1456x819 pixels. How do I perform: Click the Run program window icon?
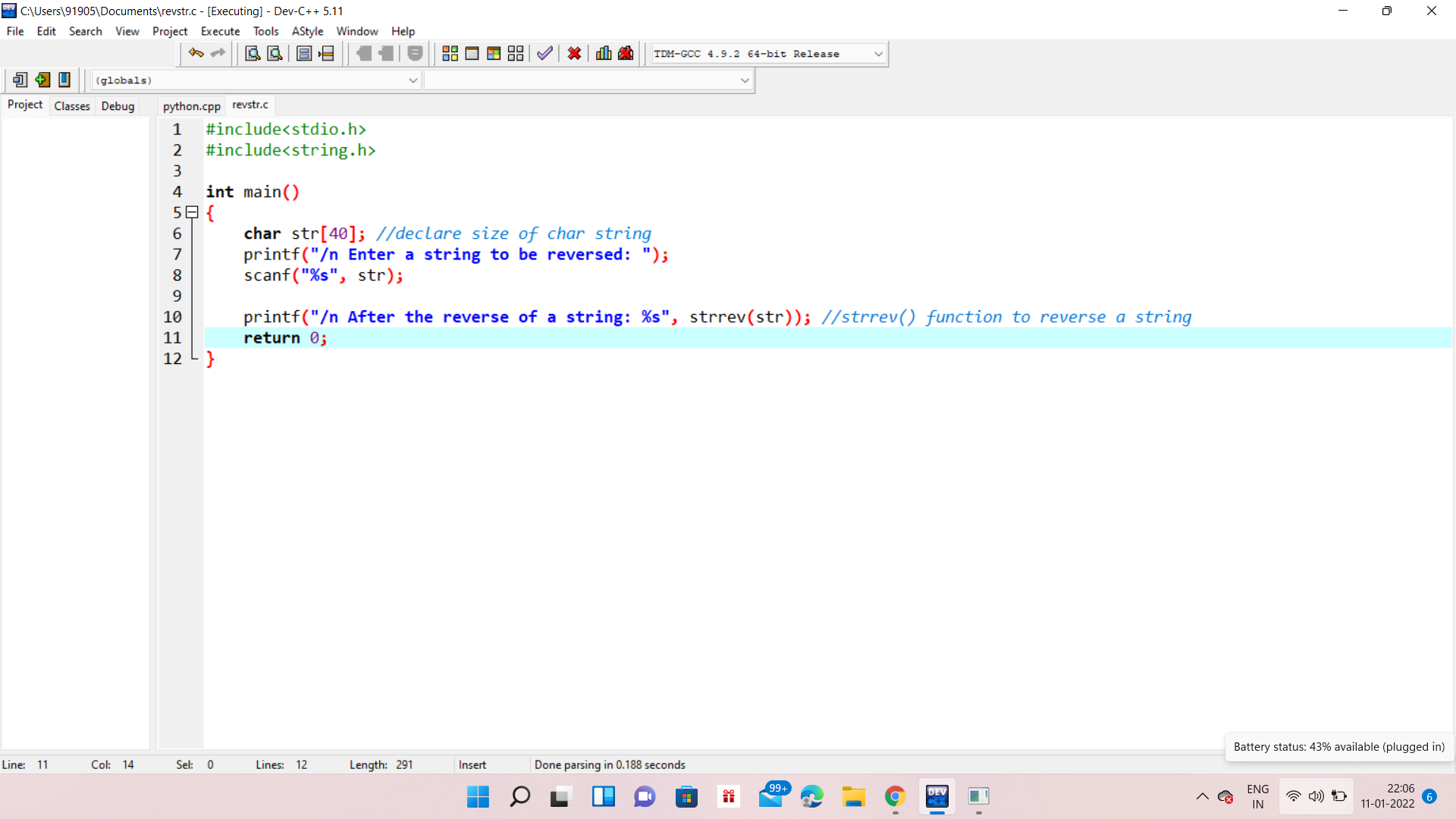point(472,53)
